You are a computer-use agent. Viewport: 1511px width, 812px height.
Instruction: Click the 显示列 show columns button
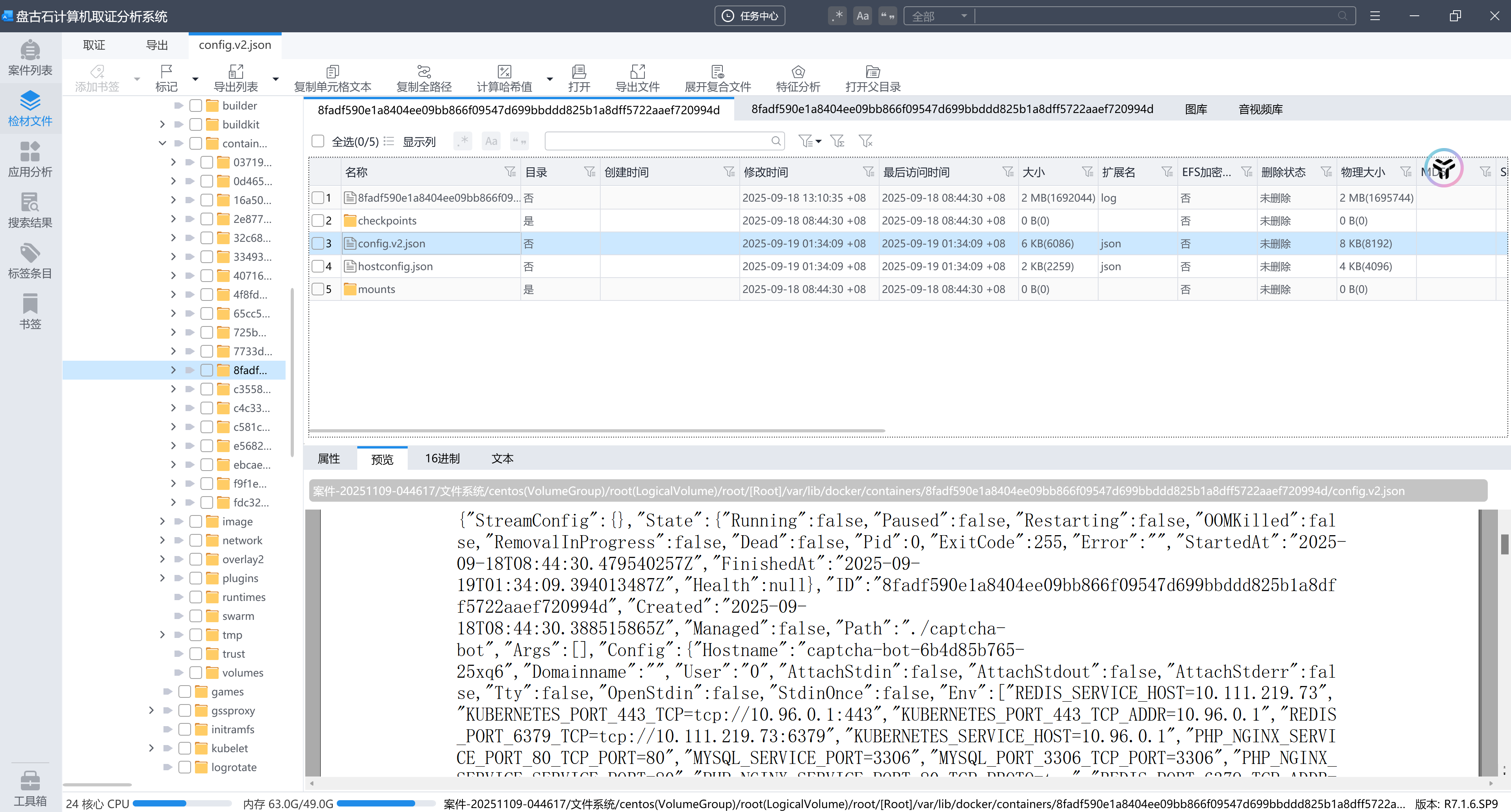click(418, 141)
